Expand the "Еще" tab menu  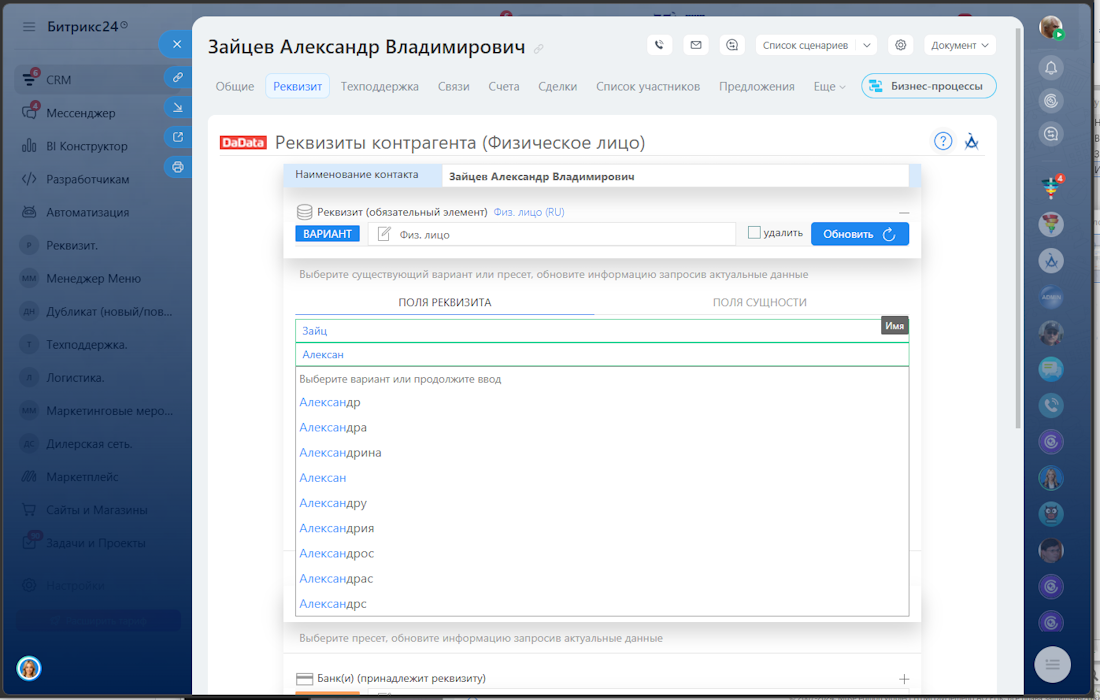829,87
